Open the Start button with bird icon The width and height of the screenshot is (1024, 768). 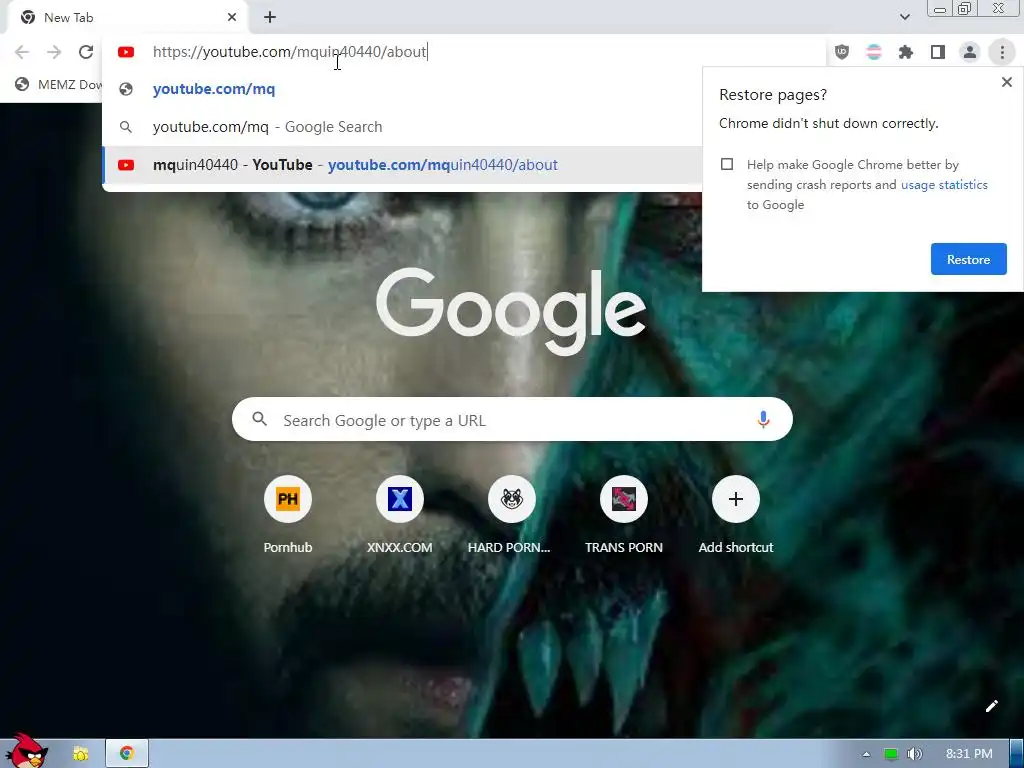pos(26,750)
